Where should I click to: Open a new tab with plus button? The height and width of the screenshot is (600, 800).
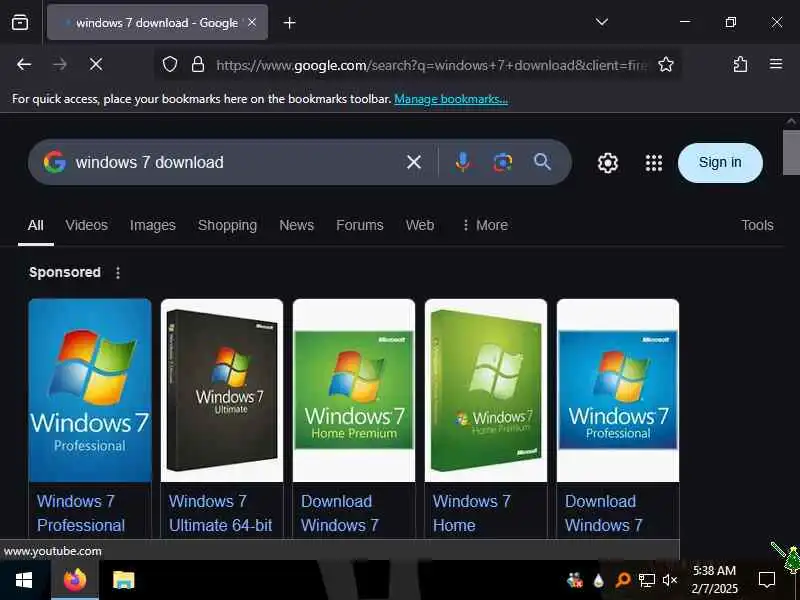tap(289, 23)
